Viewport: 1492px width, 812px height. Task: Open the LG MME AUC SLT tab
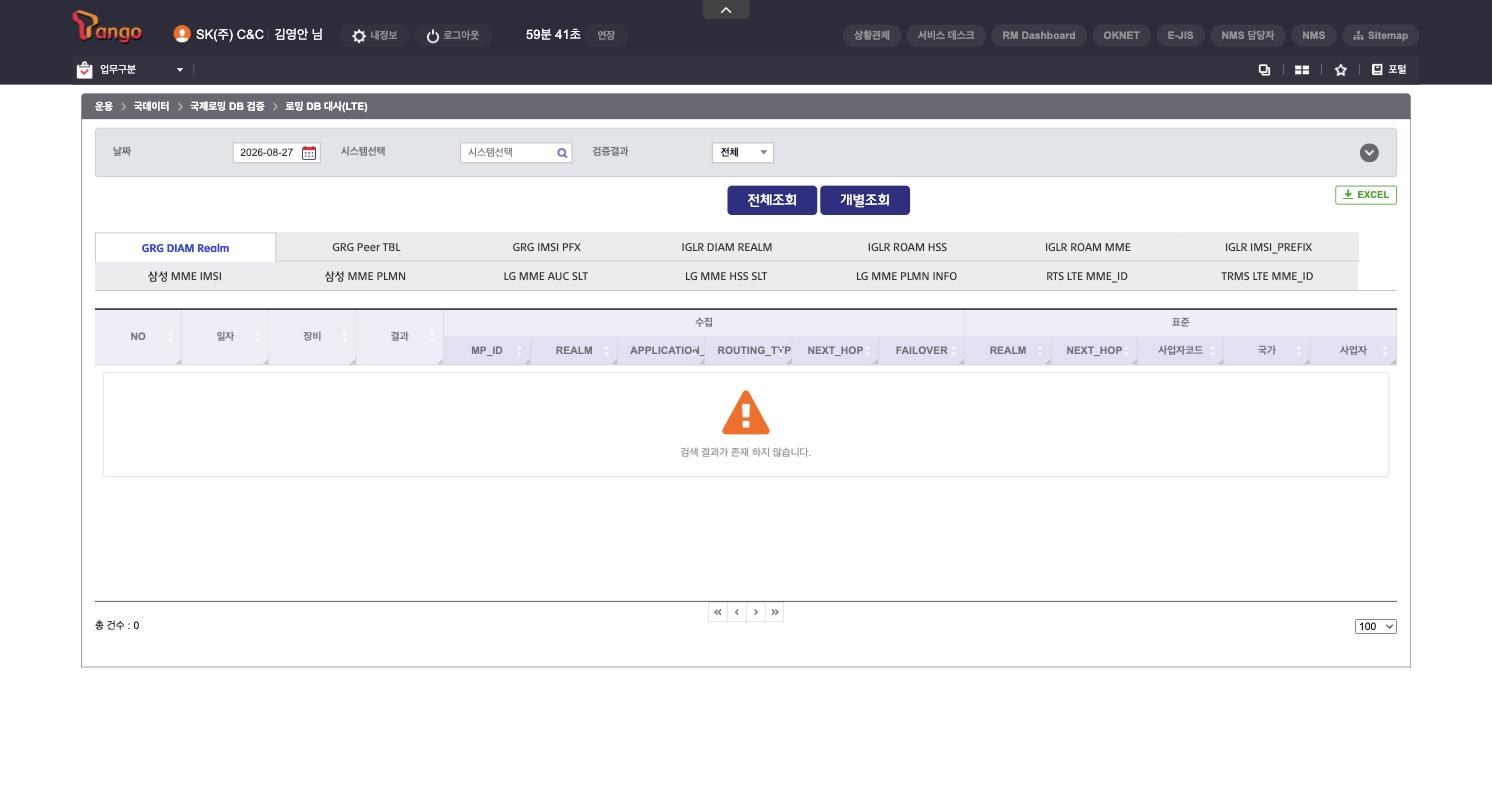point(545,276)
